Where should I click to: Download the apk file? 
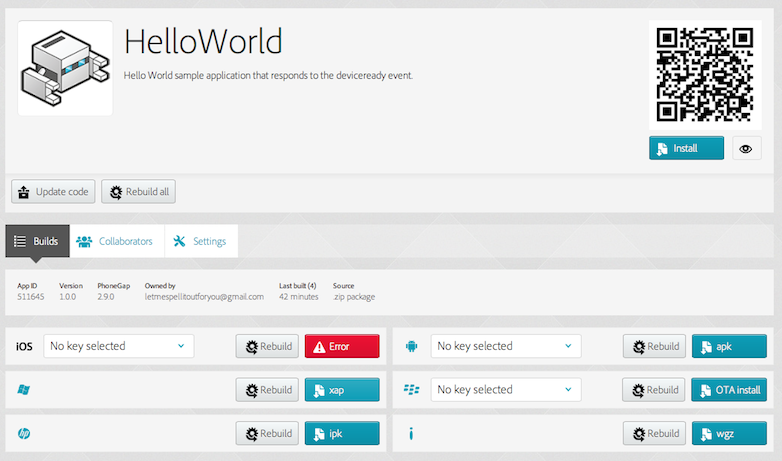pos(729,346)
